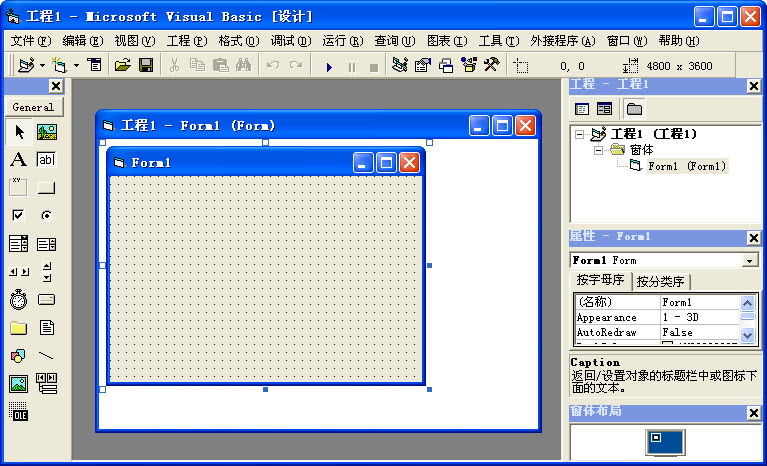This screenshot has height=466, width=767.
Task: Click the General toolbox tab button
Action: (33, 107)
